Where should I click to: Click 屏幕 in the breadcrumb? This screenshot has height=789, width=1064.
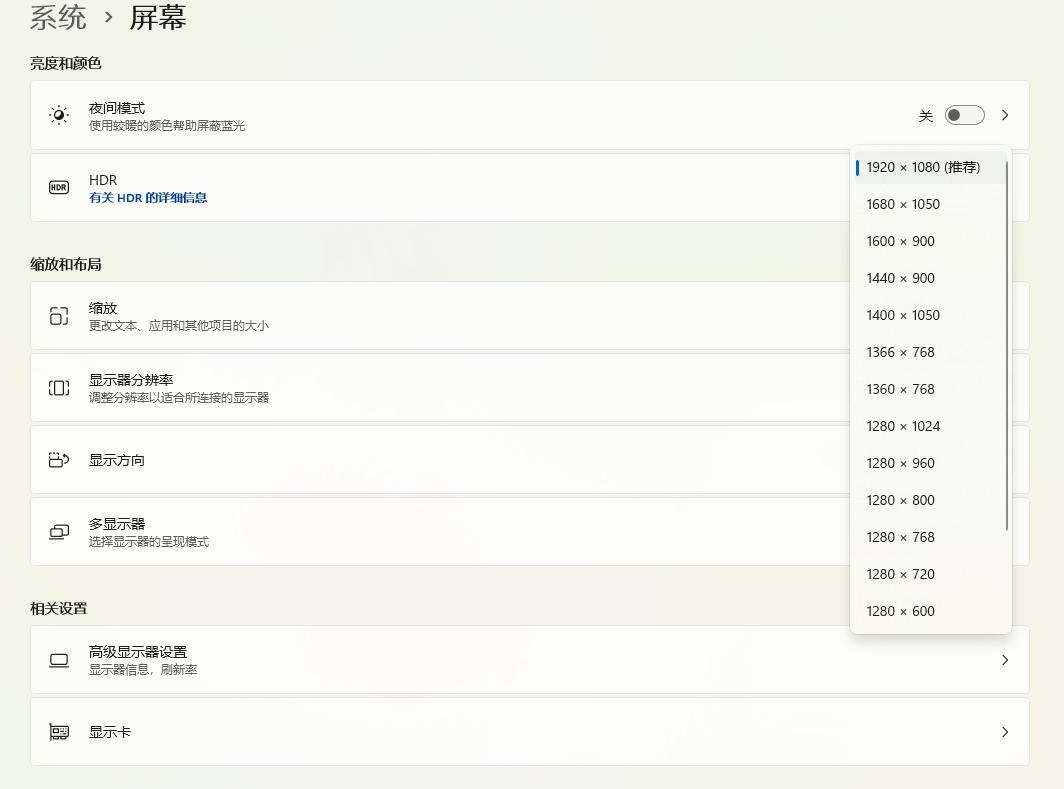[158, 18]
